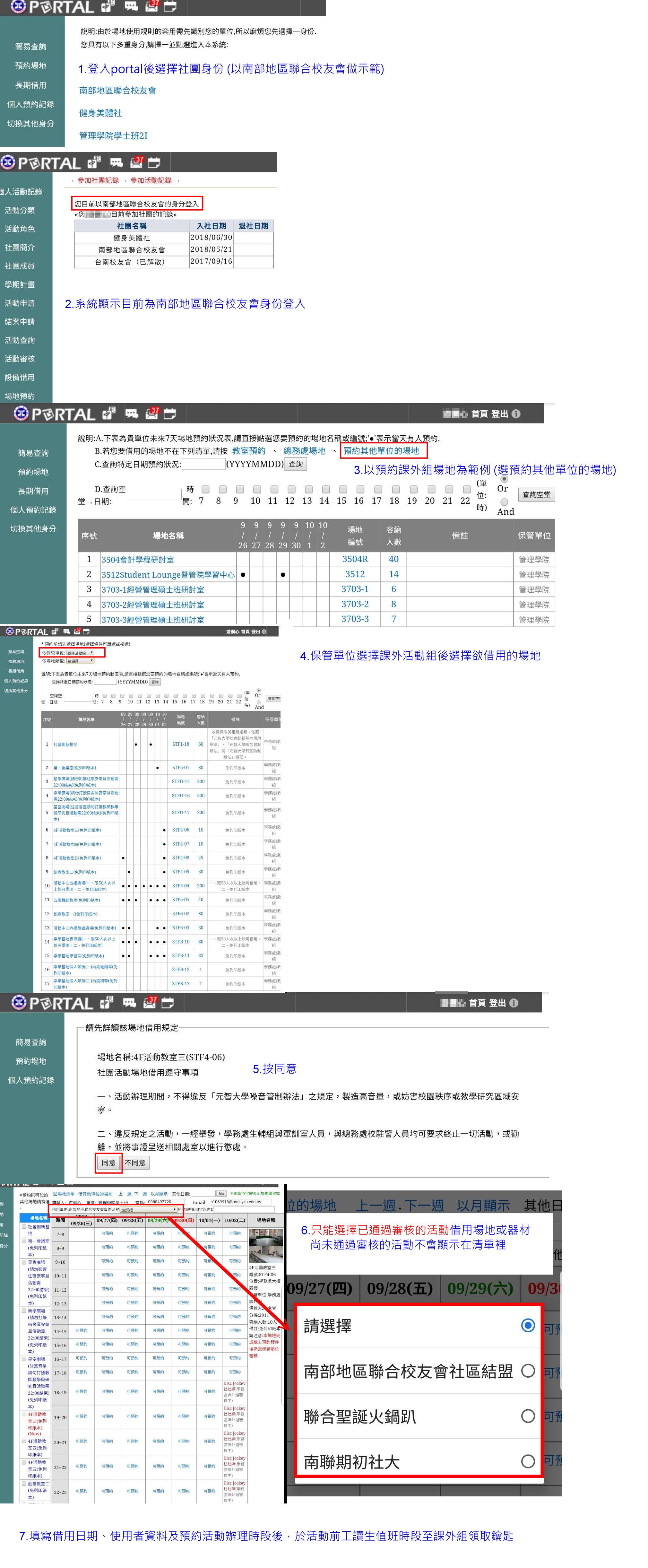The height and width of the screenshot is (1568, 648).
Task: Switch to the 參加社團紀錄 tab
Action: [x=98, y=180]
